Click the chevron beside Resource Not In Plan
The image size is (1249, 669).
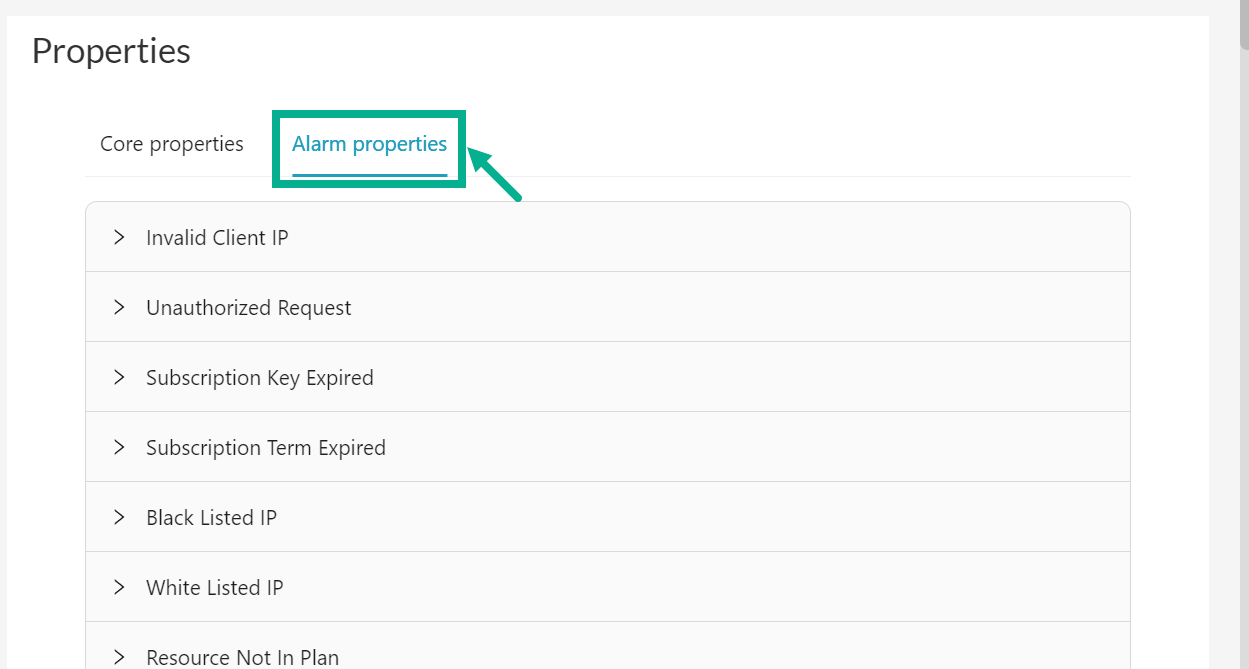click(119, 656)
